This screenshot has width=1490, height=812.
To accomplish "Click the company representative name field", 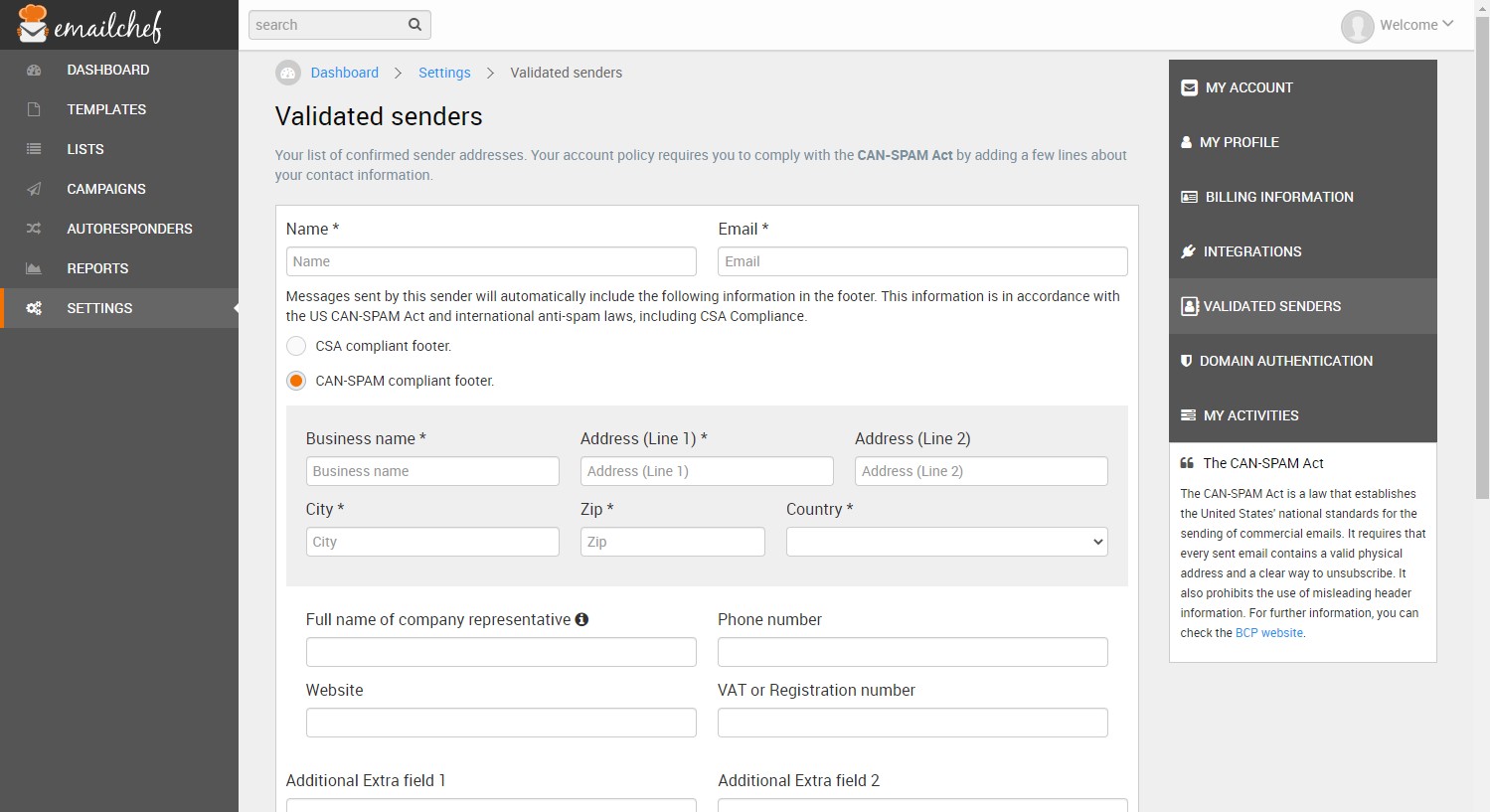I will [x=501, y=652].
